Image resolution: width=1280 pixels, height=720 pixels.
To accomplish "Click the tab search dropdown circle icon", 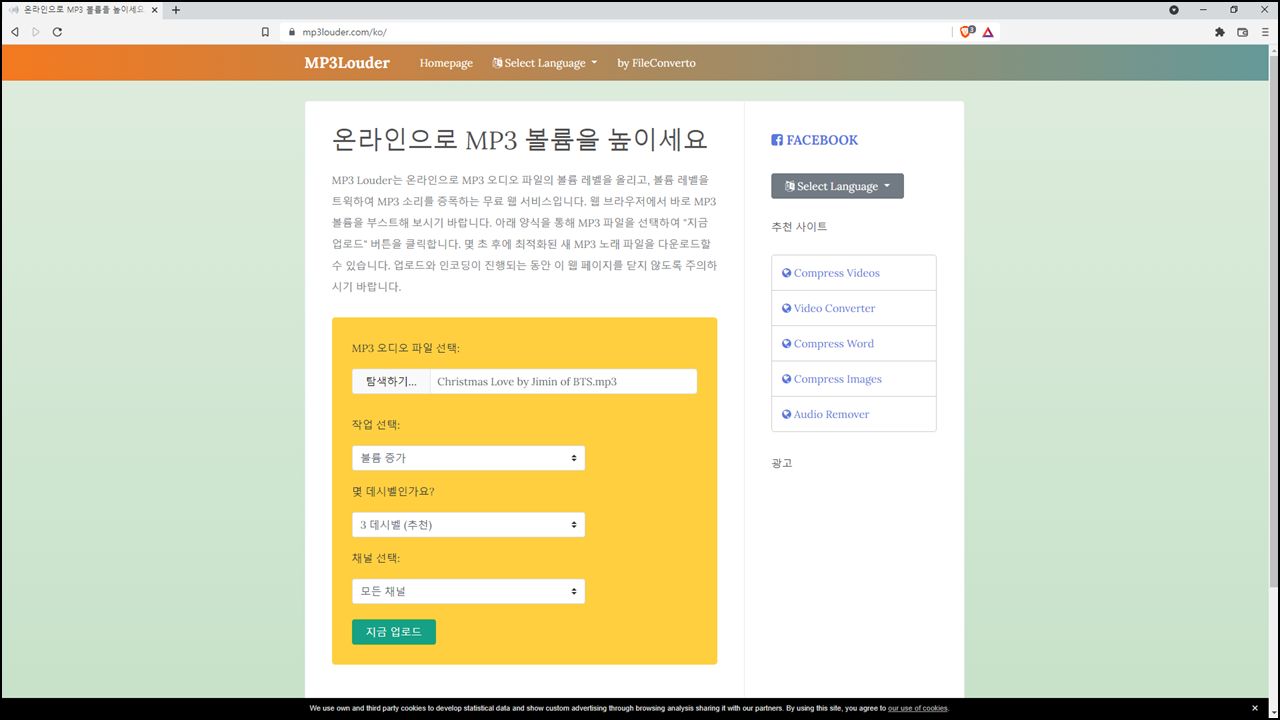I will 1174,10.
